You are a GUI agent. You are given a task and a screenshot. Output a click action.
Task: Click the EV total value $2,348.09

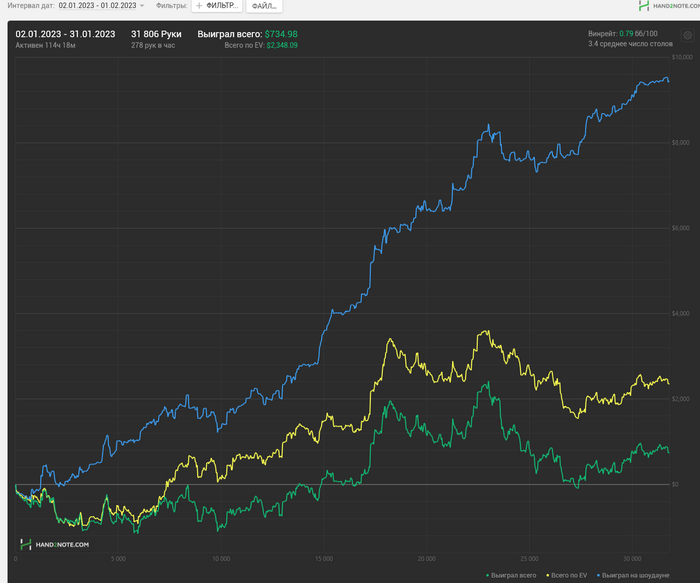pos(282,45)
